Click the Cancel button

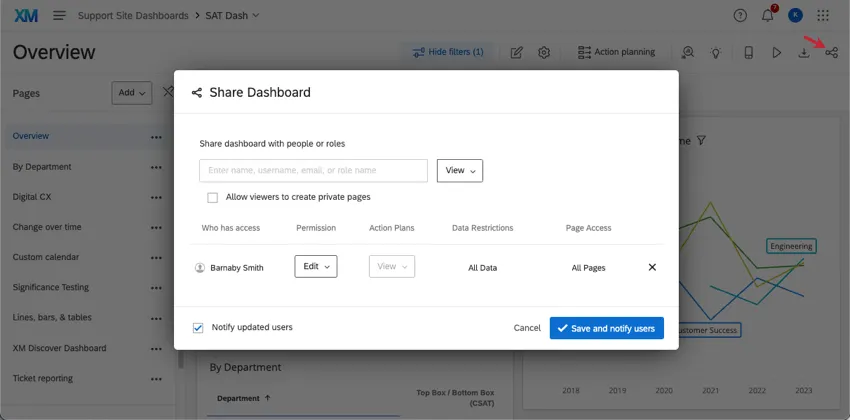tap(527, 328)
